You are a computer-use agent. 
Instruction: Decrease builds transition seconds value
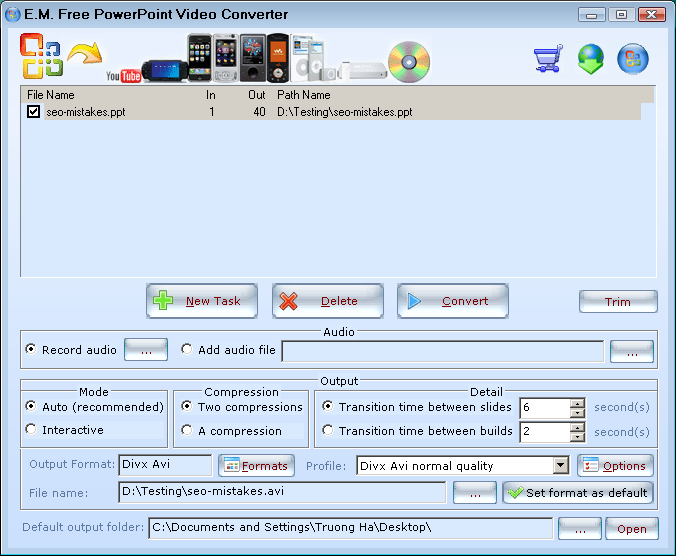coord(577,437)
